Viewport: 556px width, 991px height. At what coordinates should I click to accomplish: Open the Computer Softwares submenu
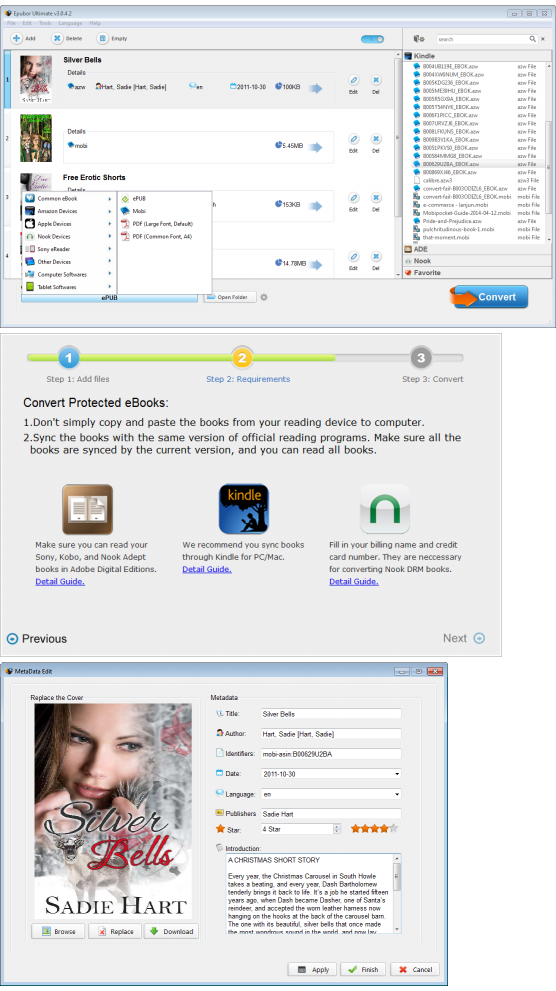(68, 274)
